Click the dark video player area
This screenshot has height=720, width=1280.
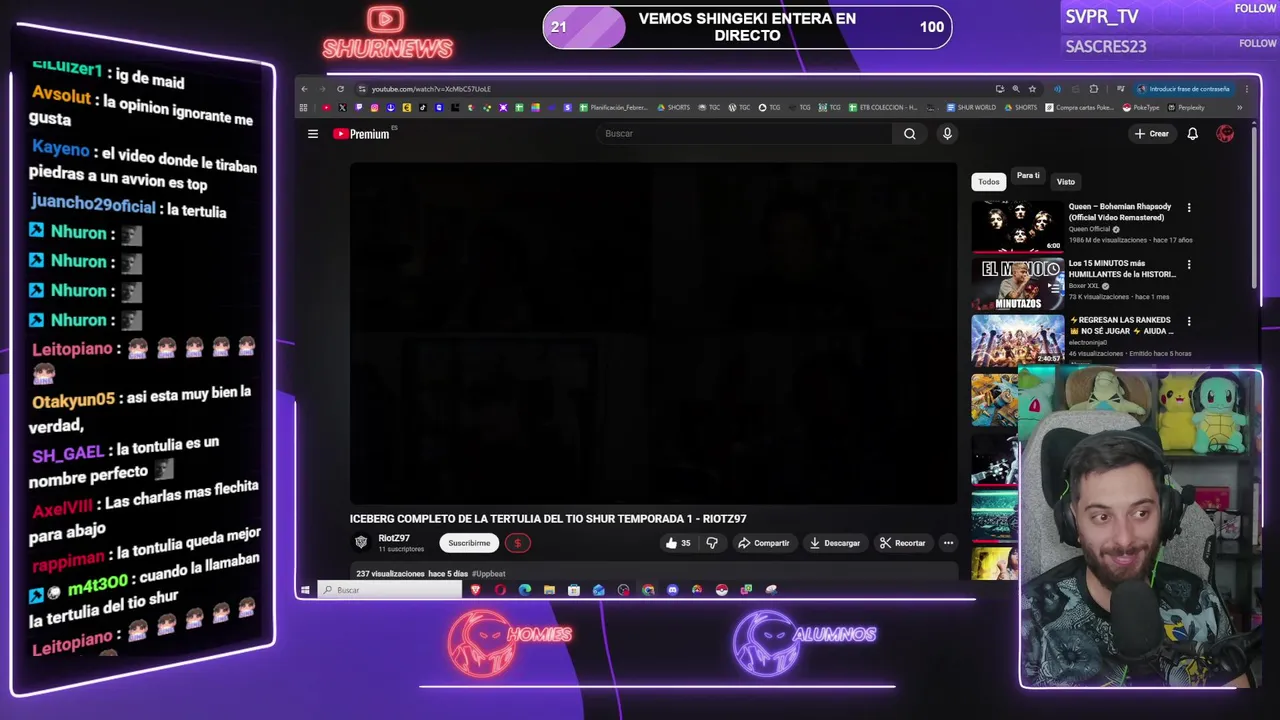tap(653, 334)
